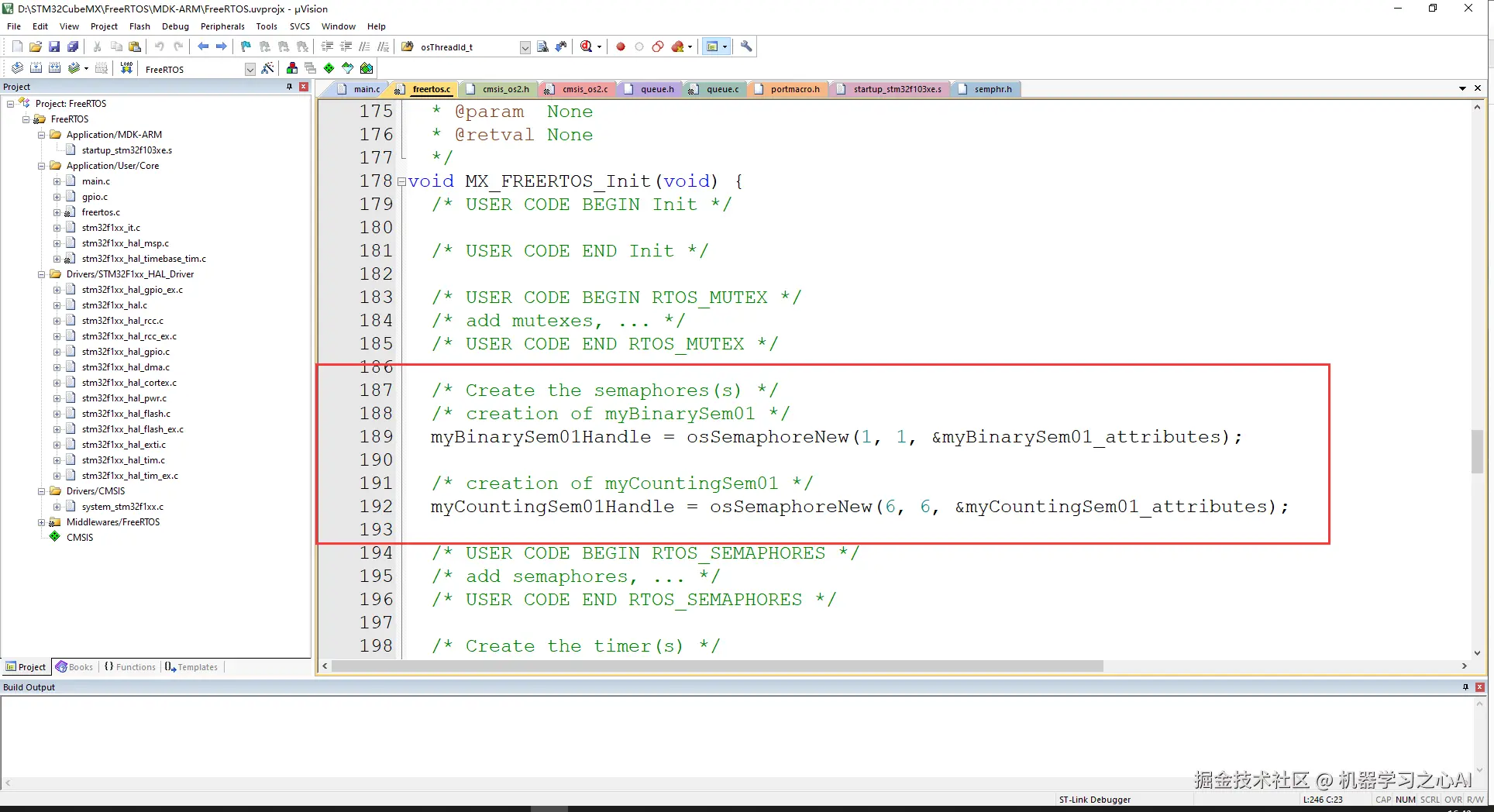This screenshot has width=1494, height=812.
Task: Build the target with the Build icon
Action: click(x=36, y=68)
